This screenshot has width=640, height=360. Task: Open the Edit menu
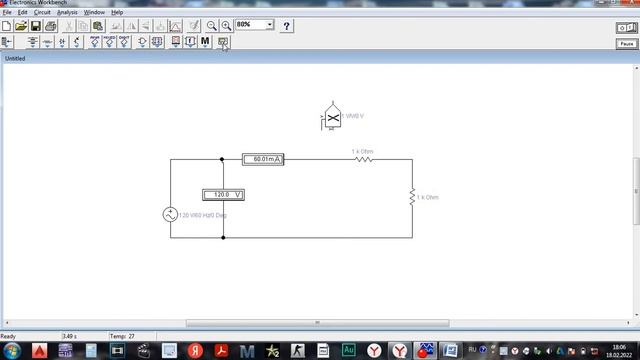click(x=22, y=12)
